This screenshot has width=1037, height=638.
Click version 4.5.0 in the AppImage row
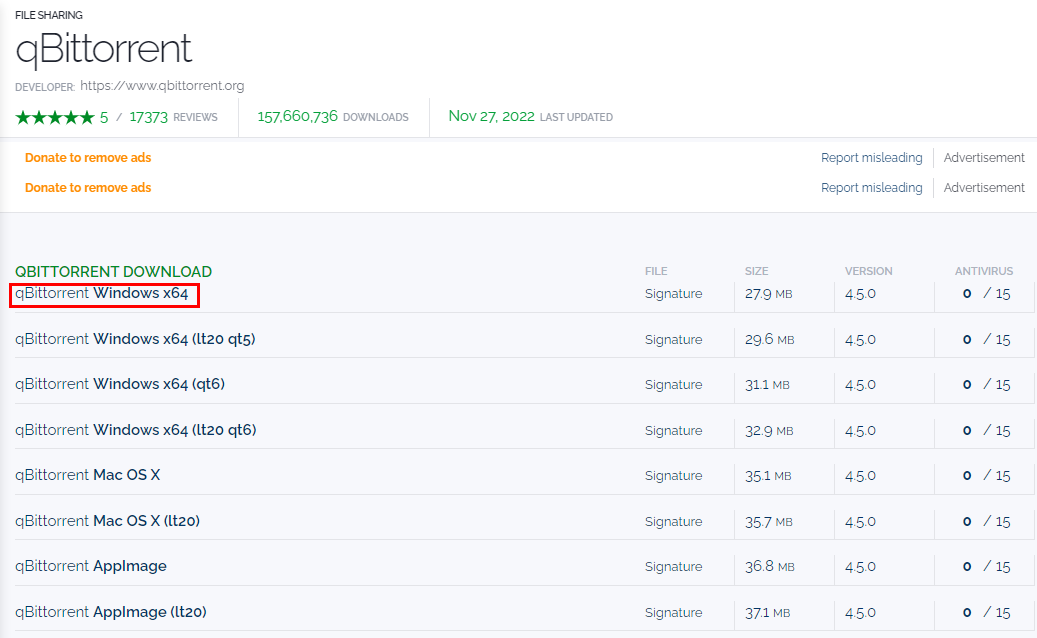tap(860, 567)
